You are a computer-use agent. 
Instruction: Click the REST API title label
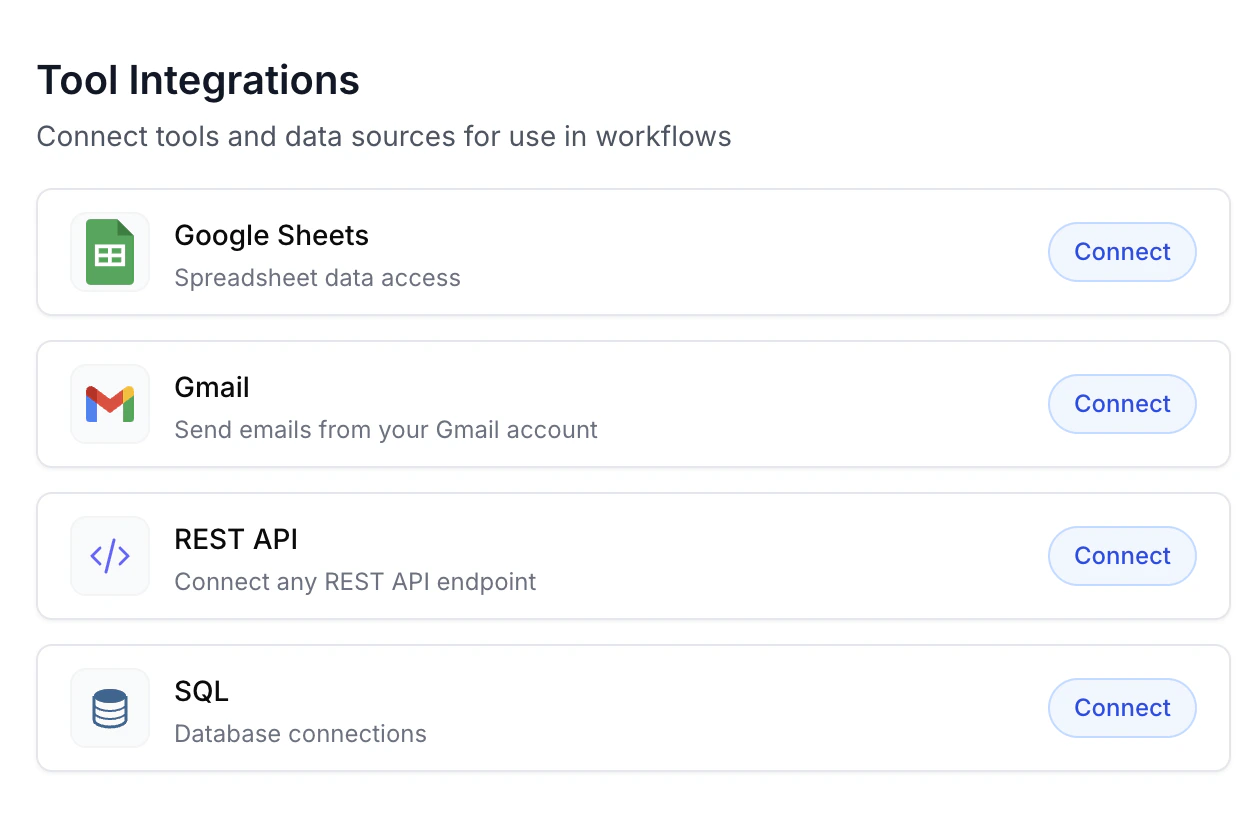click(236, 539)
